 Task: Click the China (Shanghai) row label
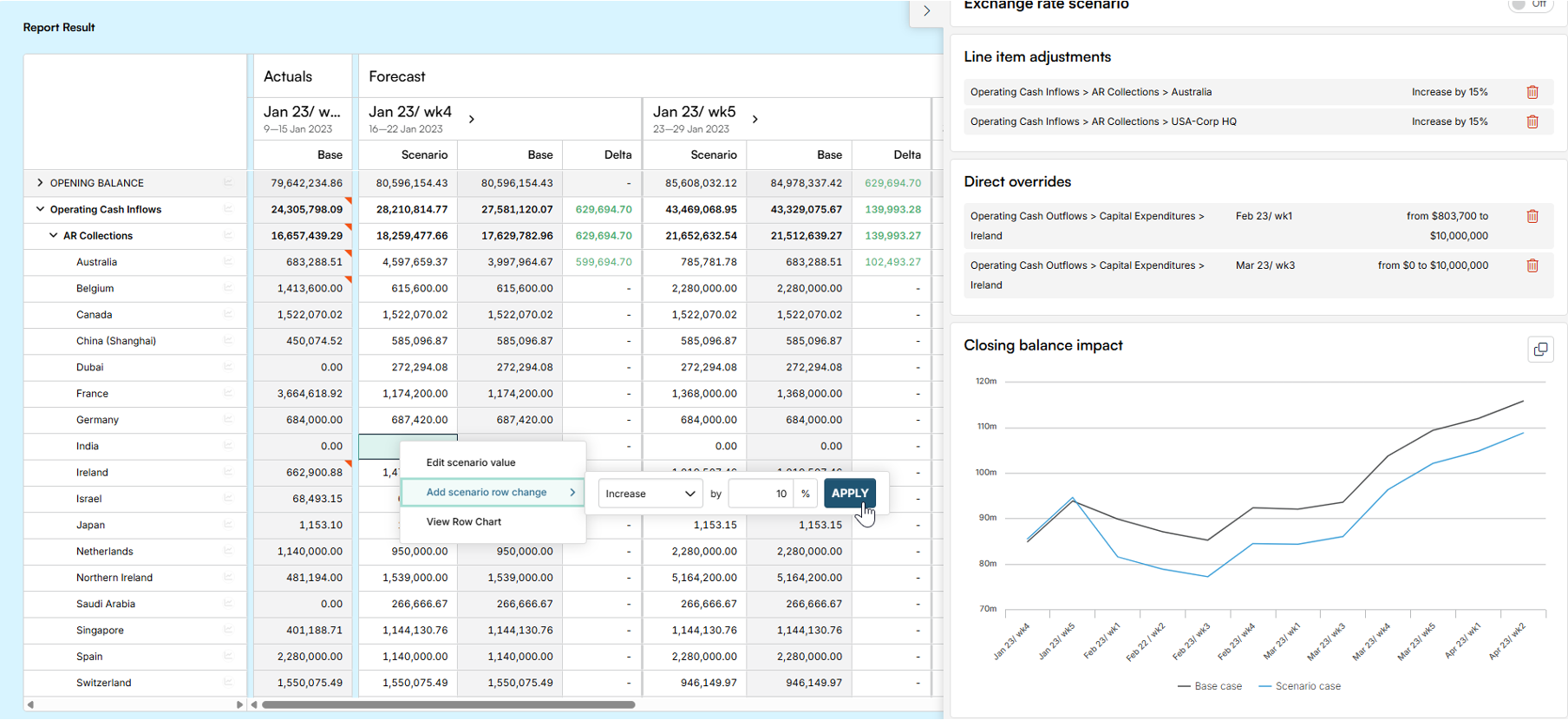[x=116, y=341]
